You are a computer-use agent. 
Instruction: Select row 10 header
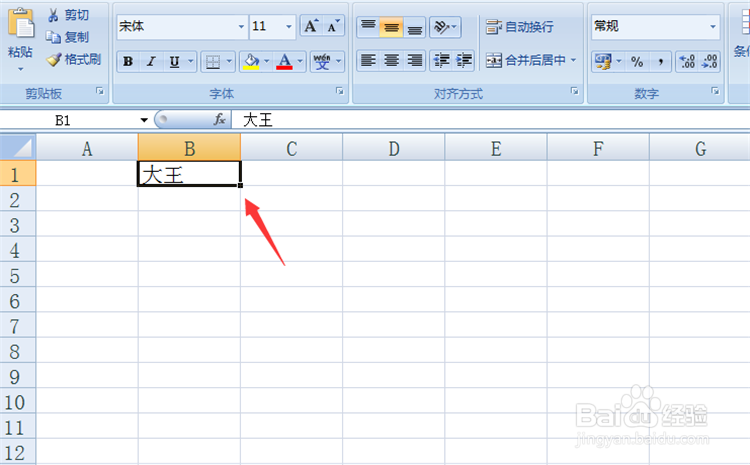(x=18, y=401)
